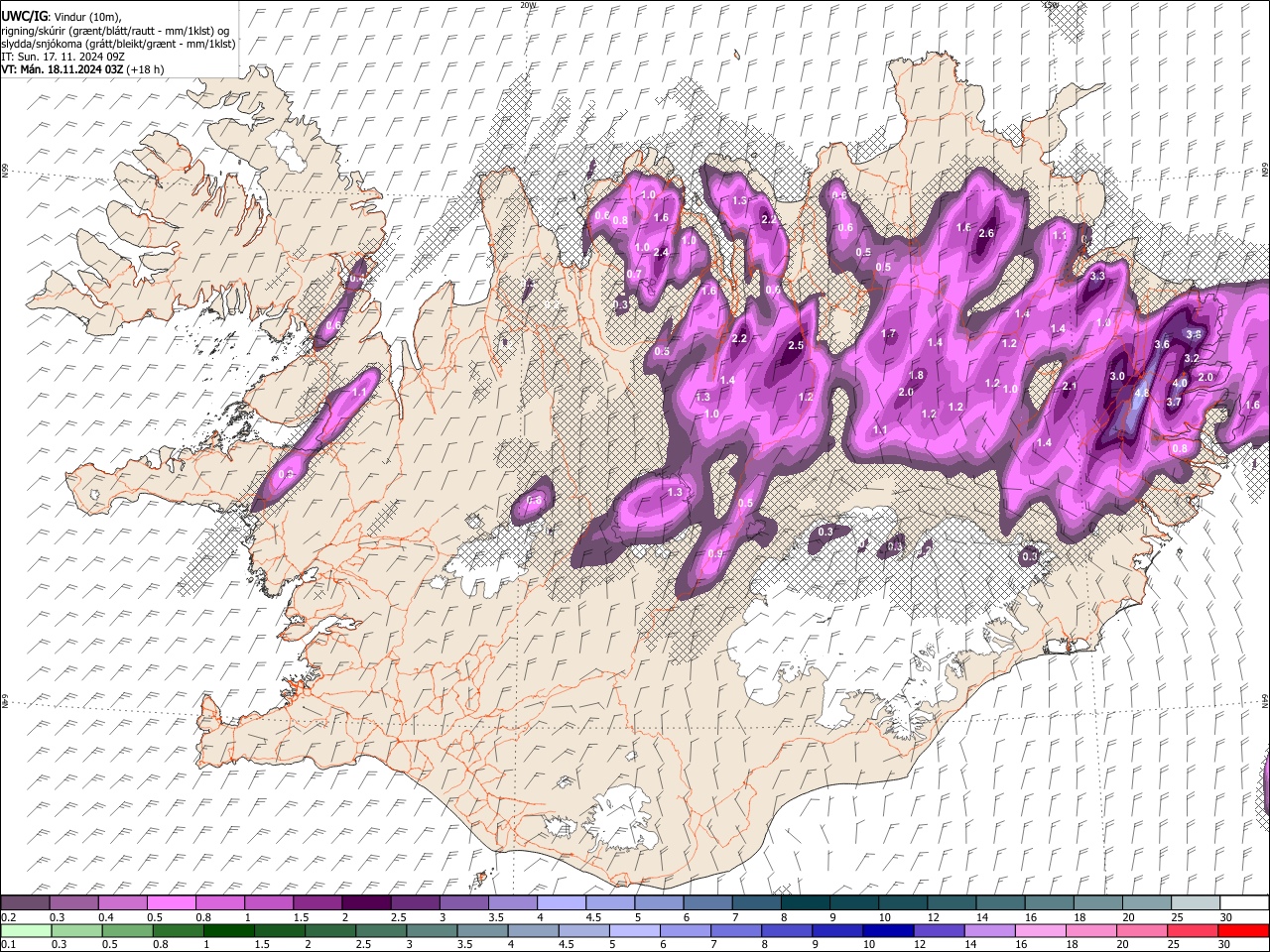The height and width of the screenshot is (952, 1270).
Task: Choose the crimson swatch labeled 25 in rain scale
Action: (x=1194, y=930)
